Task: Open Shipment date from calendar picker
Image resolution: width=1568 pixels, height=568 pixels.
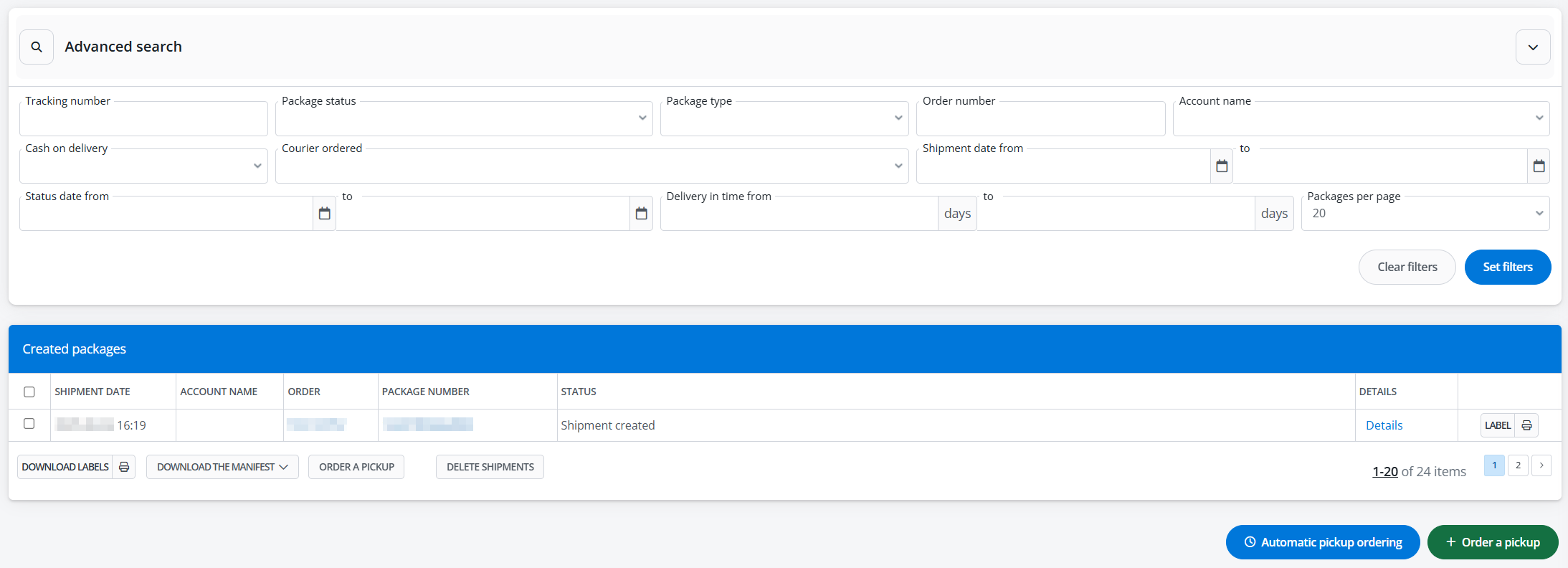Action: [1222, 166]
